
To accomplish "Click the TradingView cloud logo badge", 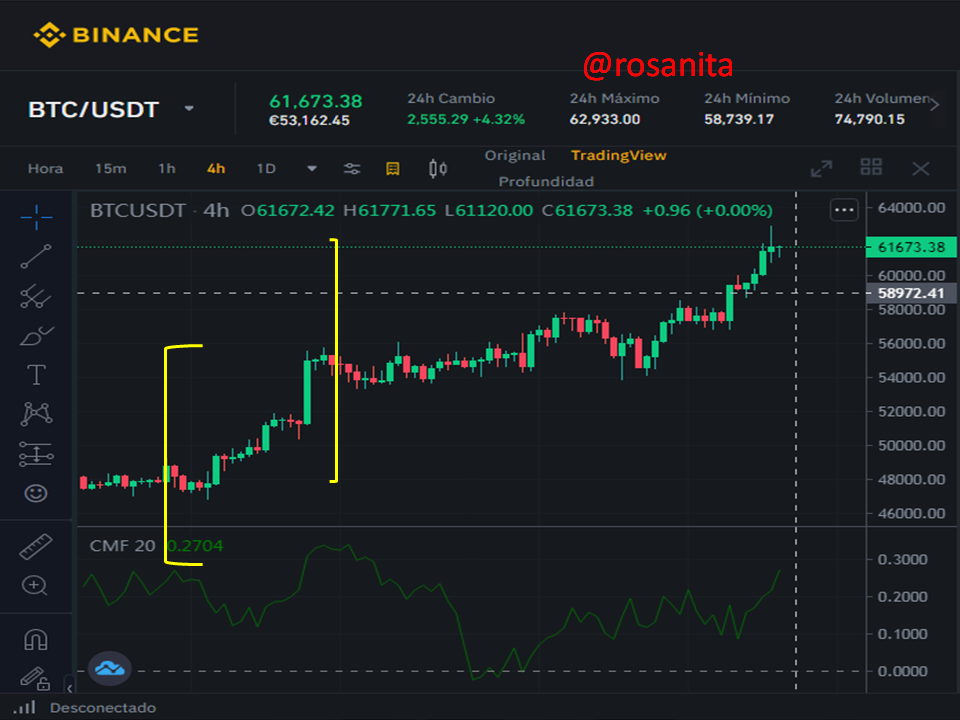I will [x=110, y=668].
